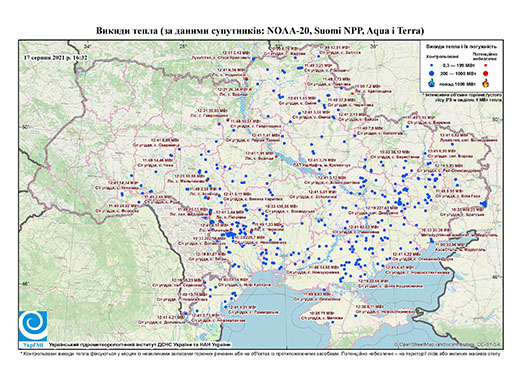Image resolution: width=520 pixels, height=368 pixels.
Task: Click the Кременчук oil refinery label
Action: coord(322,165)
